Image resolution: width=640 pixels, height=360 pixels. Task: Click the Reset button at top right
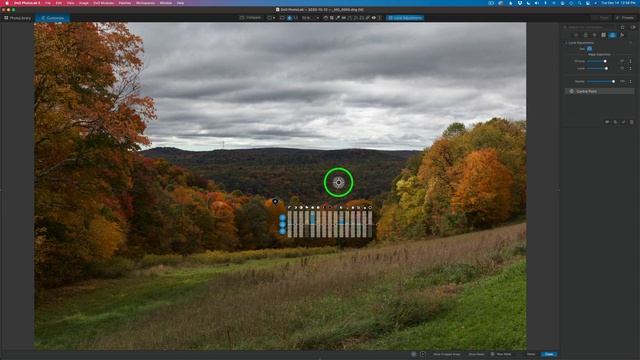[x=602, y=18]
